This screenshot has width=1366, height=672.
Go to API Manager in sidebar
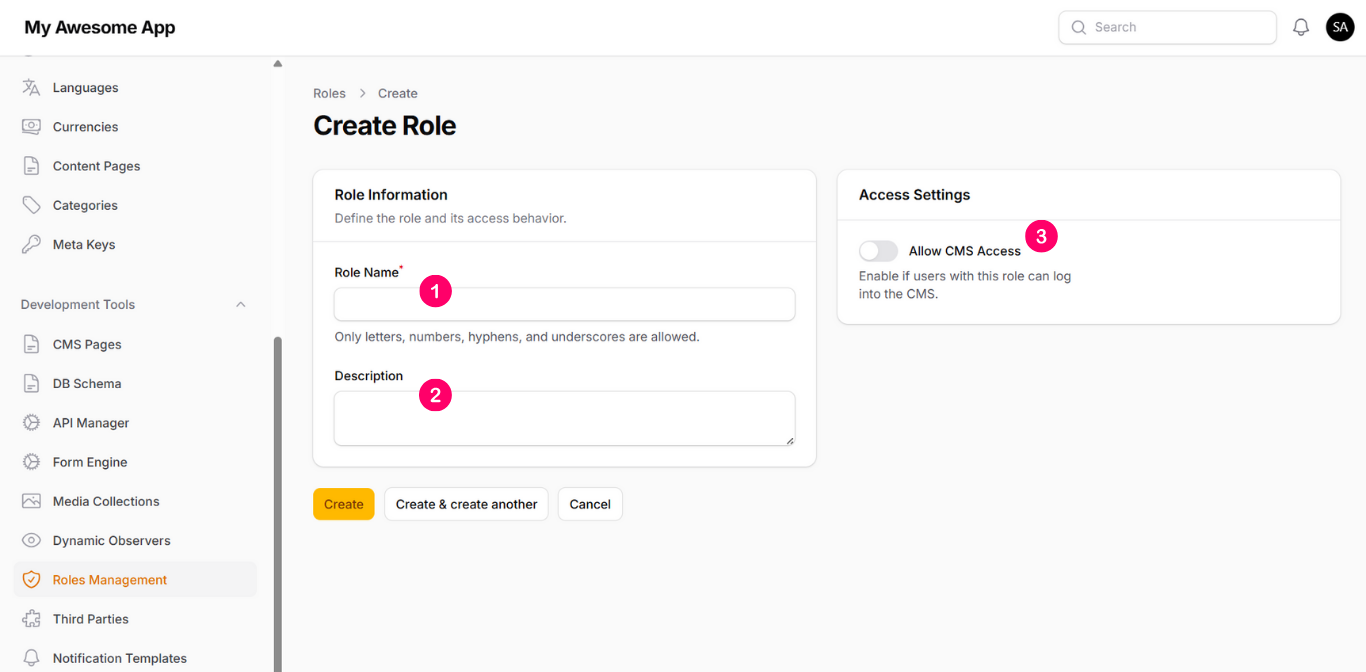90,423
